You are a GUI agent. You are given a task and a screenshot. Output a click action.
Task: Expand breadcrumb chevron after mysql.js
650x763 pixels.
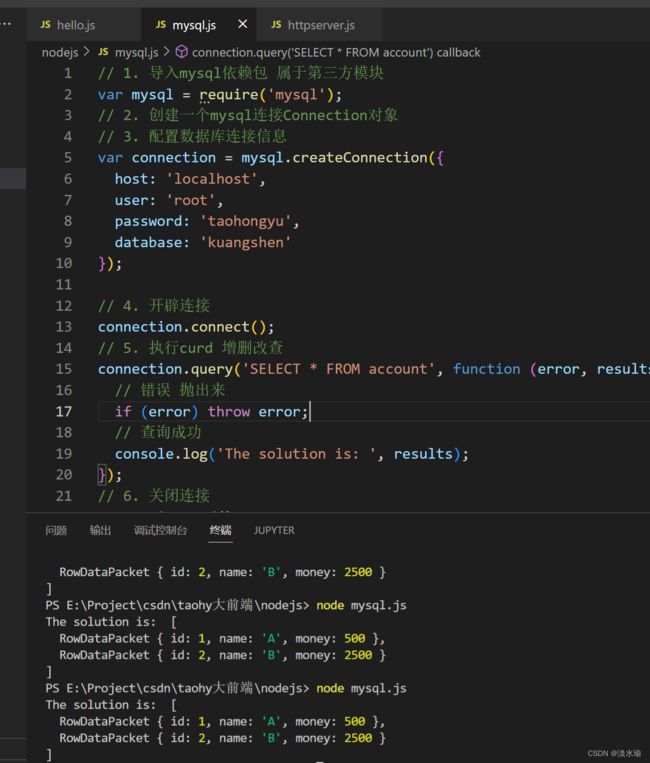pyautogui.click(x=166, y=51)
